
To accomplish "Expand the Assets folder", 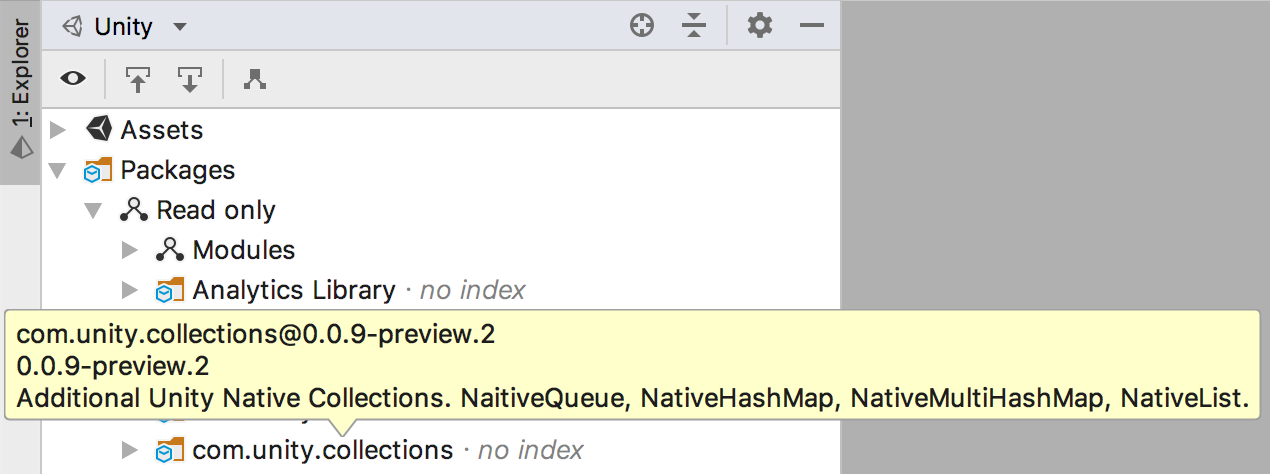I will coord(57,130).
